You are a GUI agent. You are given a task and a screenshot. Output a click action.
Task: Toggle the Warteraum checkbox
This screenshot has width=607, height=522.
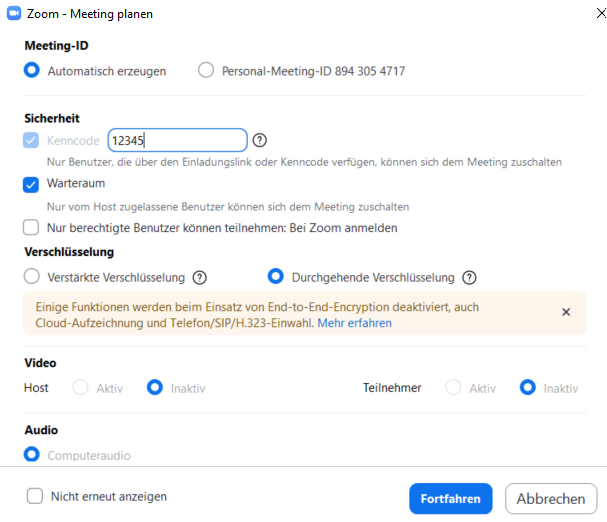(31, 185)
